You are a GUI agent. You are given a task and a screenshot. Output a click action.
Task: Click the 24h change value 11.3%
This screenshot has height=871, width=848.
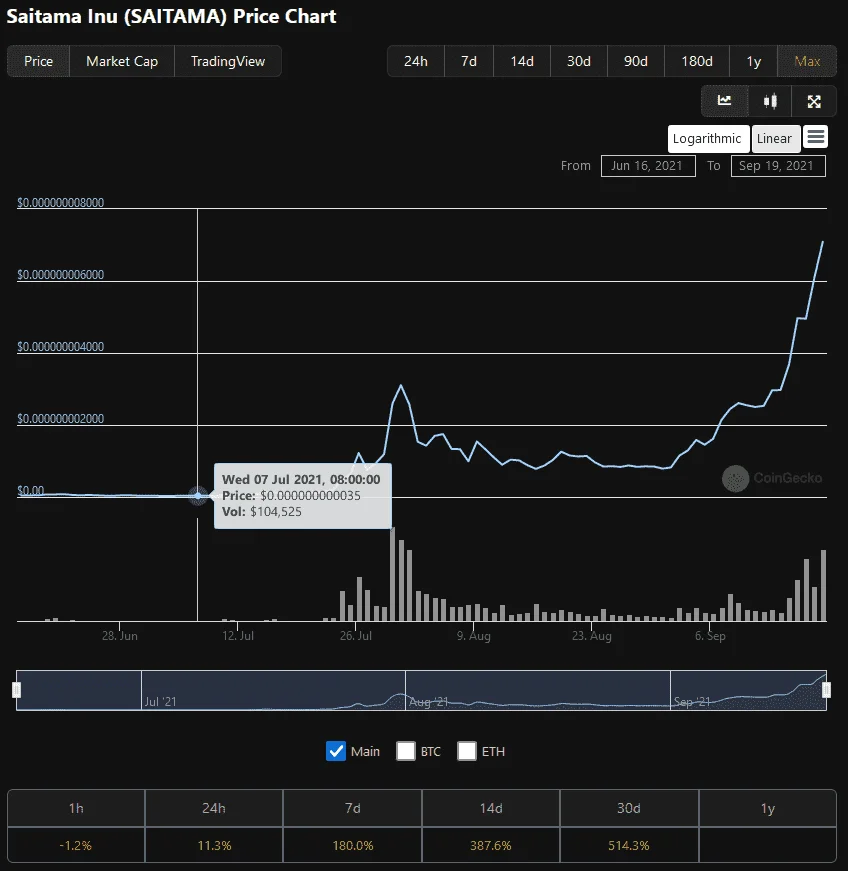(x=214, y=845)
